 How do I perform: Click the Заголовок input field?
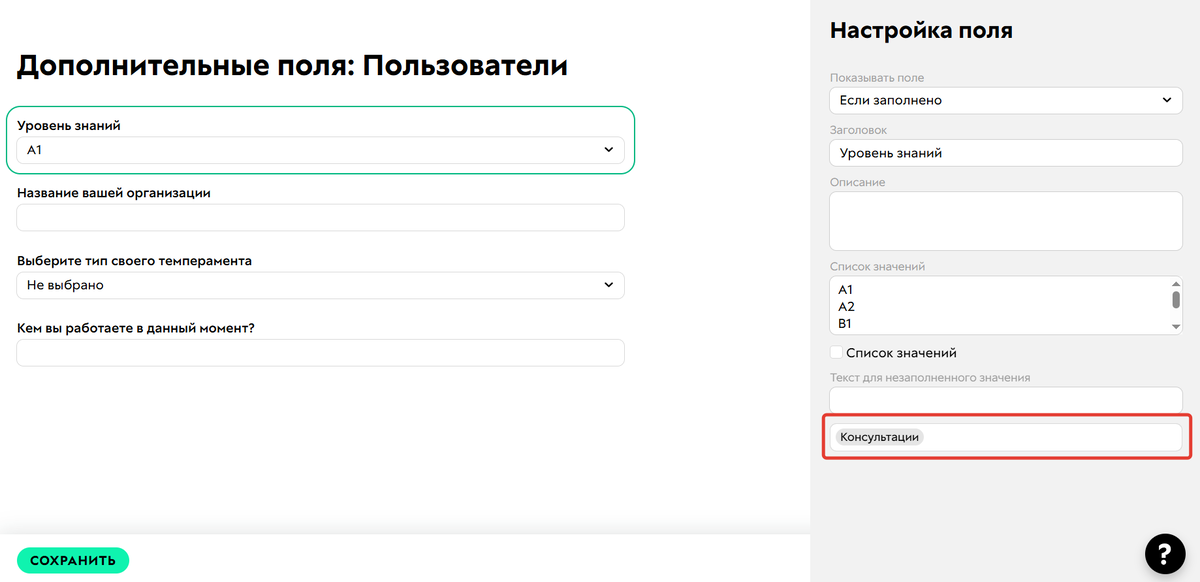[1005, 152]
